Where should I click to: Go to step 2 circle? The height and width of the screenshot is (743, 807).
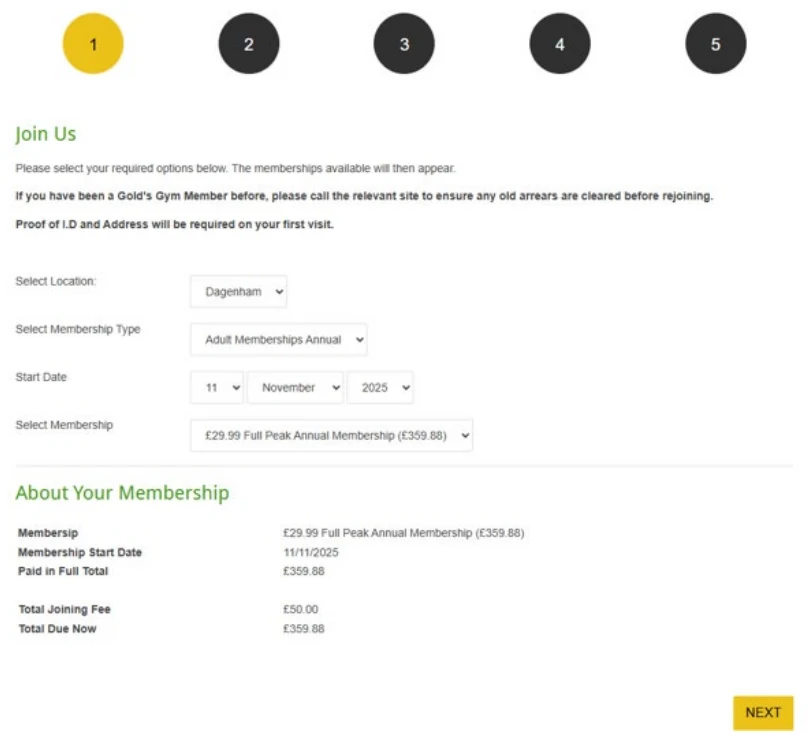click(x=249, y=44)
